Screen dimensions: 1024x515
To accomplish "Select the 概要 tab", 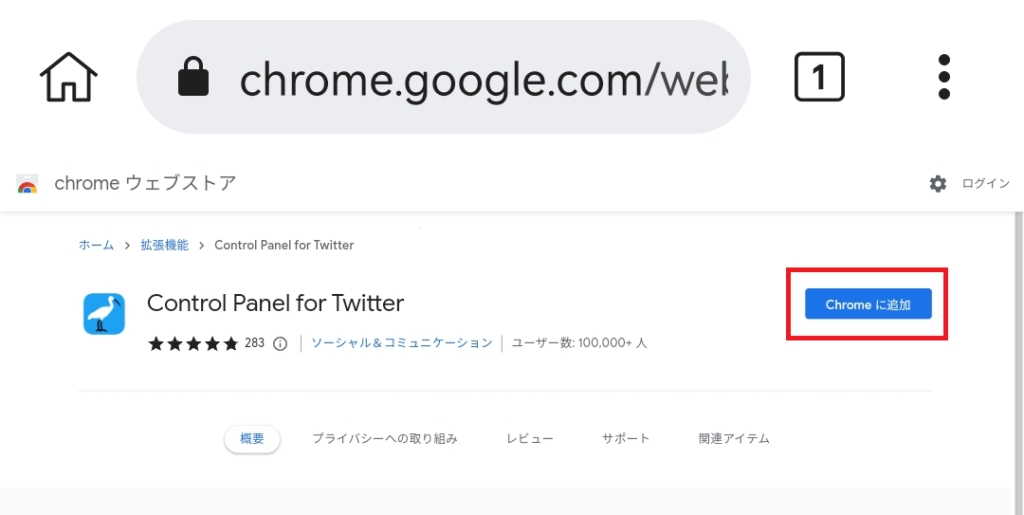I will [252, 439].
